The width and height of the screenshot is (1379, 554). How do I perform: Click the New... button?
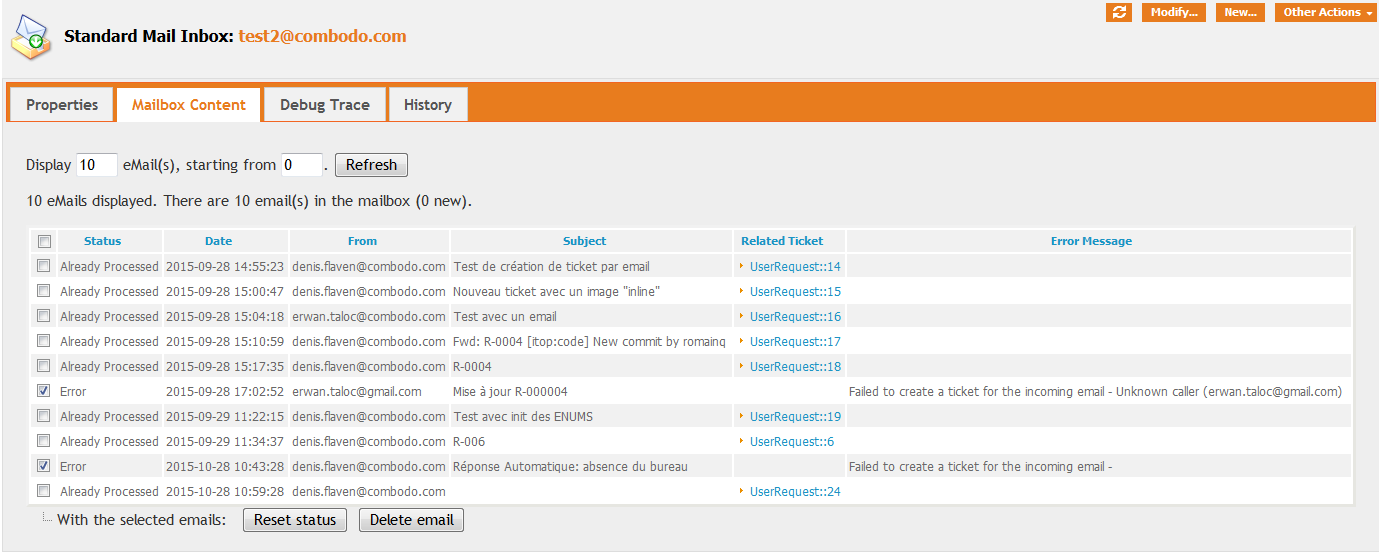pos(1241,12)
